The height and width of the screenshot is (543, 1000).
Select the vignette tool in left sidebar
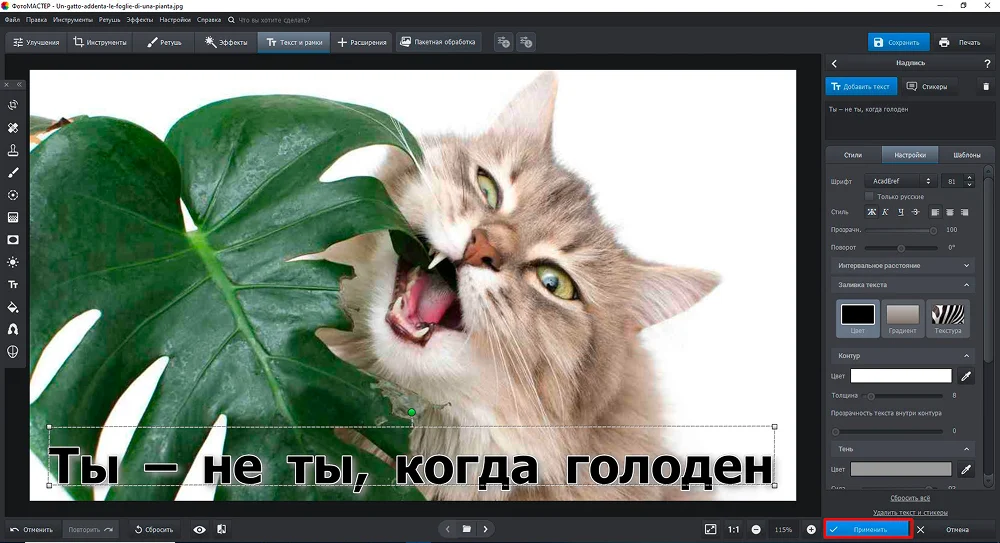[x=13, y=240]
